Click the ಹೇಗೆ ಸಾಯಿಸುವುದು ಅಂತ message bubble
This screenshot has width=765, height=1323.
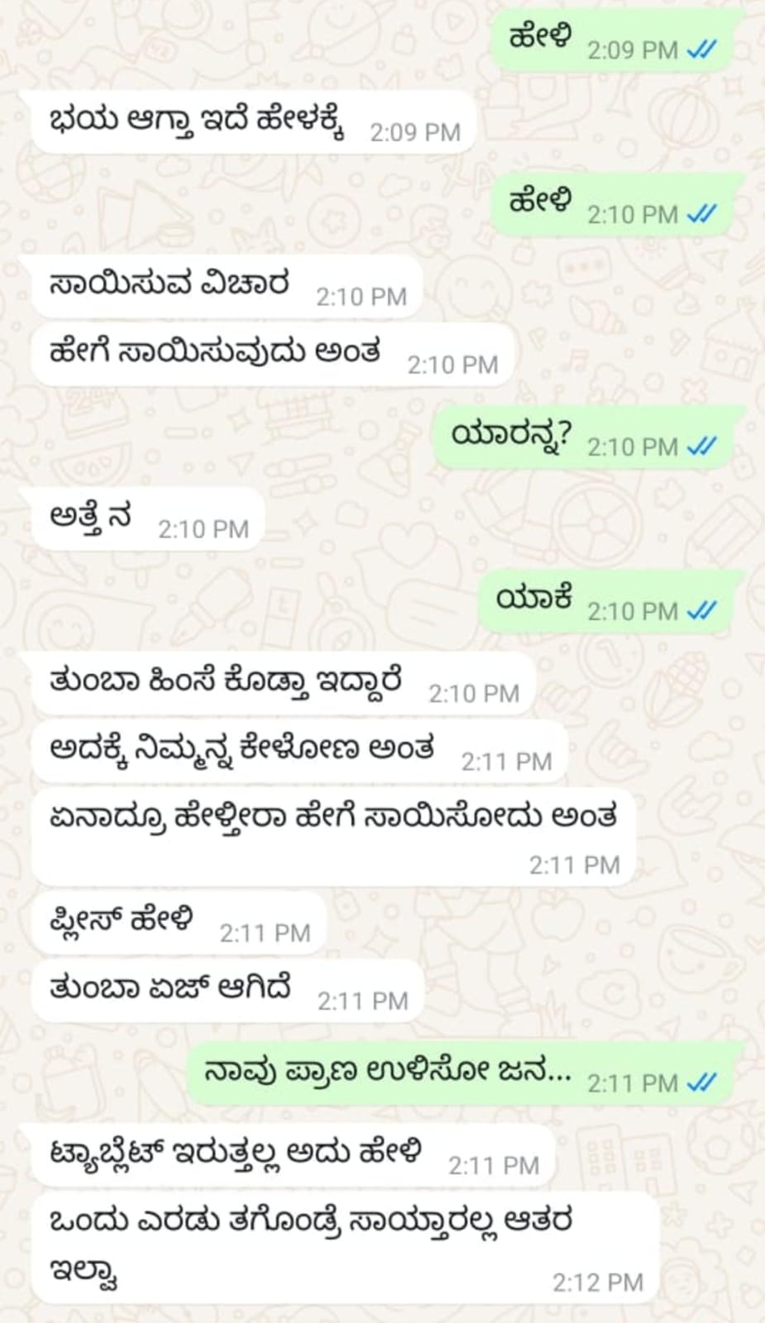(273, 354)
